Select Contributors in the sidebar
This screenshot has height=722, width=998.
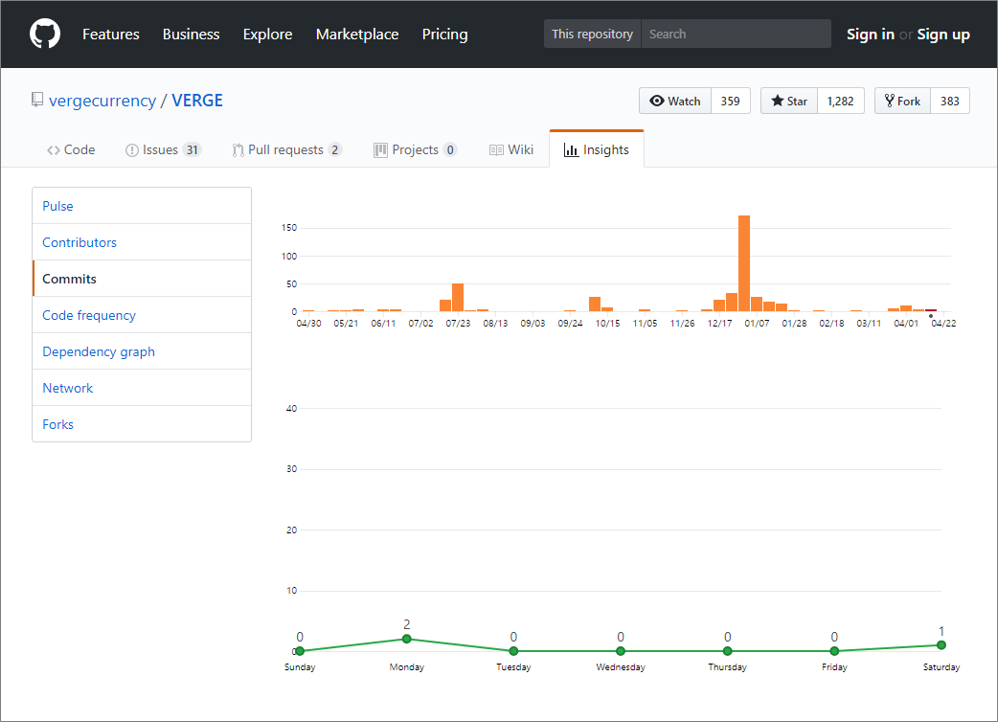(79, 243)
